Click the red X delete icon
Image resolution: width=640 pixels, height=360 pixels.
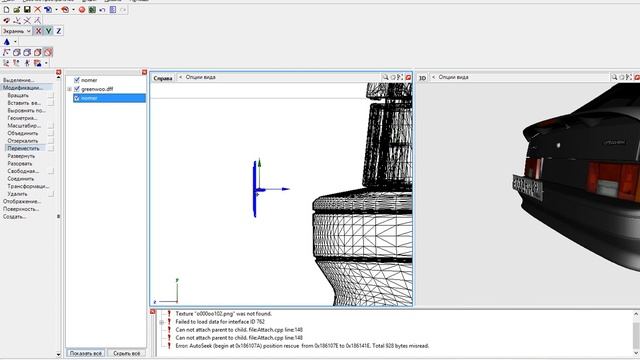tap(38, 9)
